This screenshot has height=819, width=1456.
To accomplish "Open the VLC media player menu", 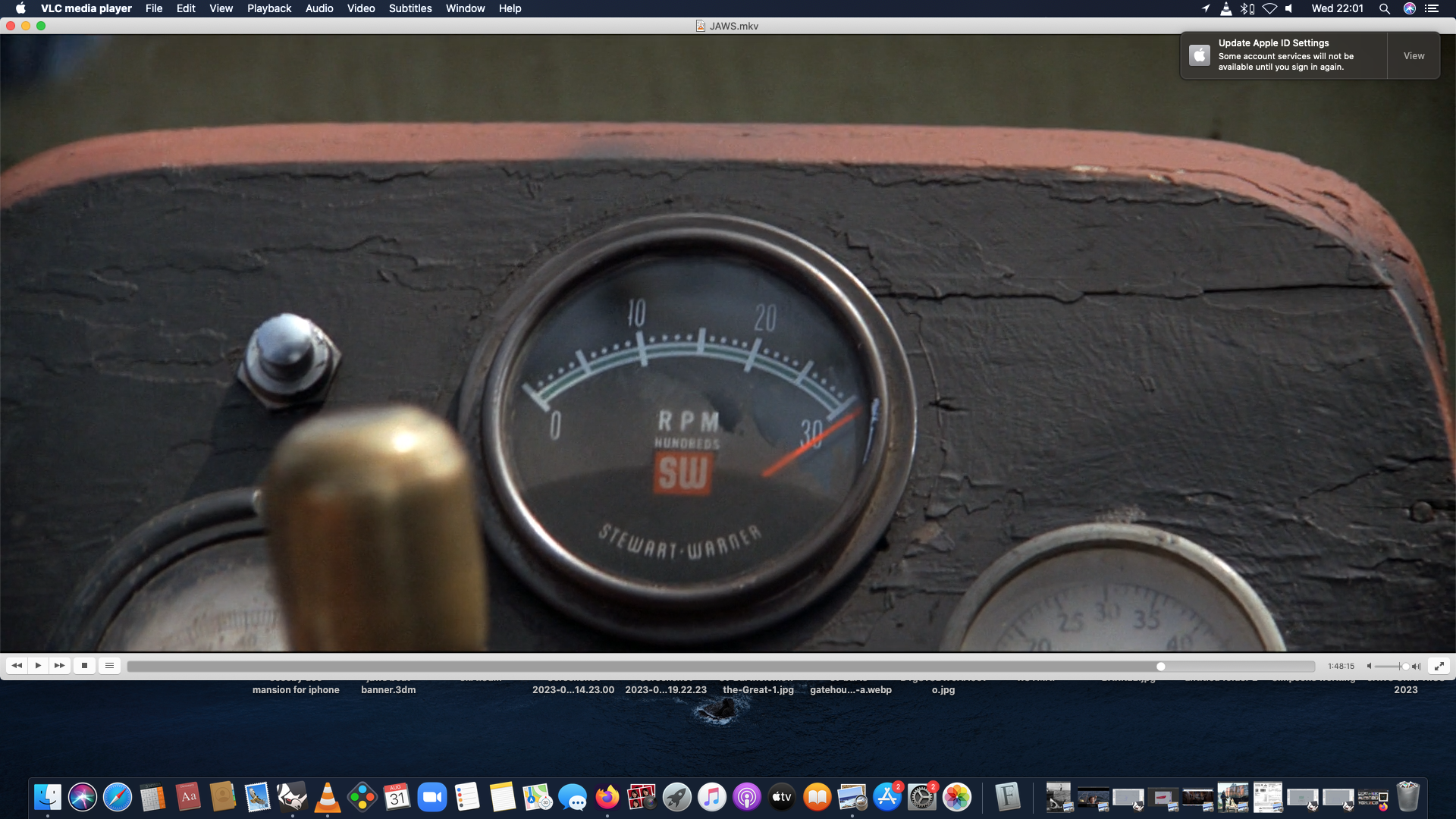I will pyautogui.click(x=86, y=8).
